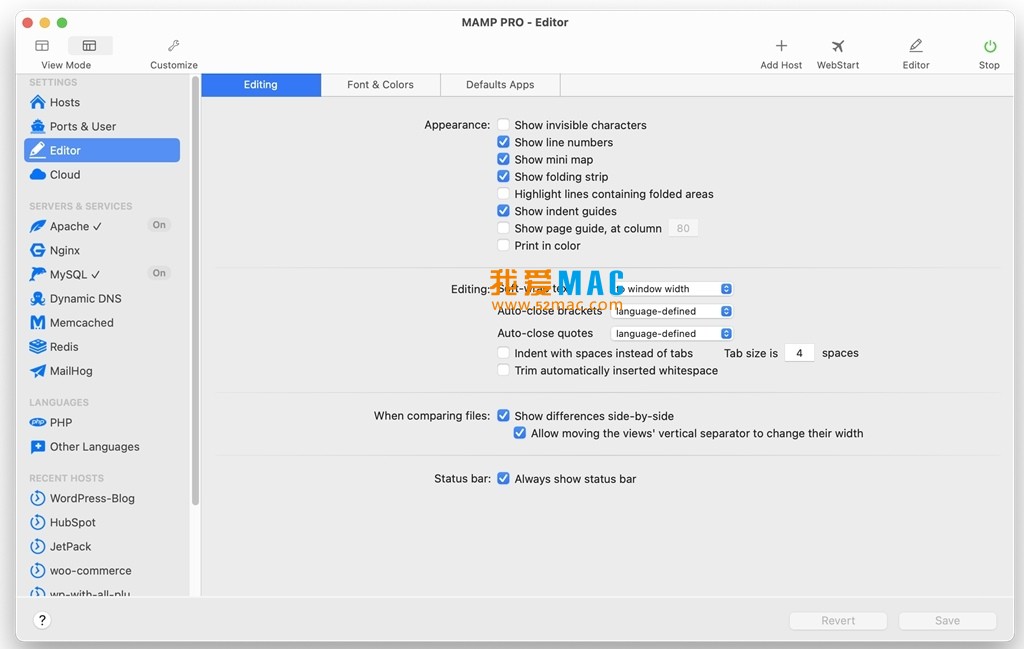Open the Cloud icon in sidebar
1024x649 pixels.
38,174
